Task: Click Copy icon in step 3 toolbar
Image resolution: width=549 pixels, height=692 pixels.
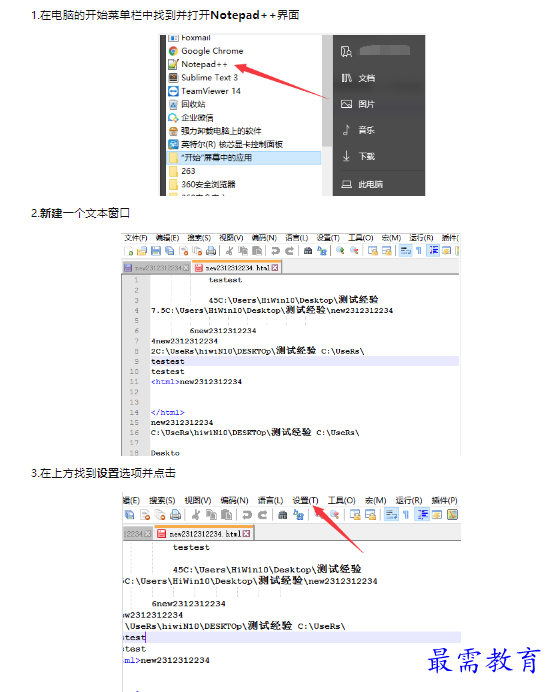Action: [211, 515]
